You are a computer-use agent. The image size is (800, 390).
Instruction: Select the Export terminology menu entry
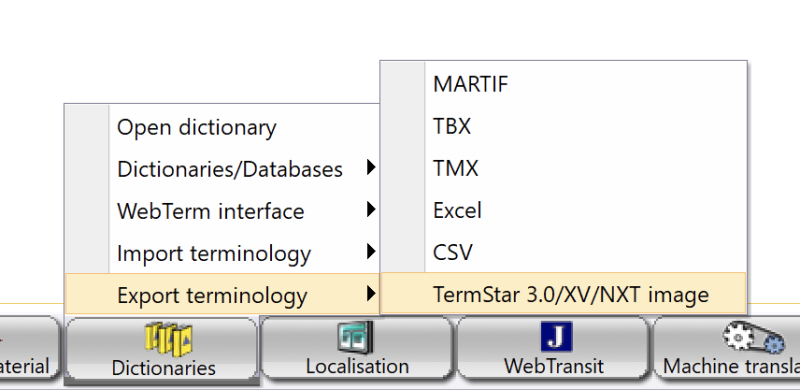click(x=222, y=294)
